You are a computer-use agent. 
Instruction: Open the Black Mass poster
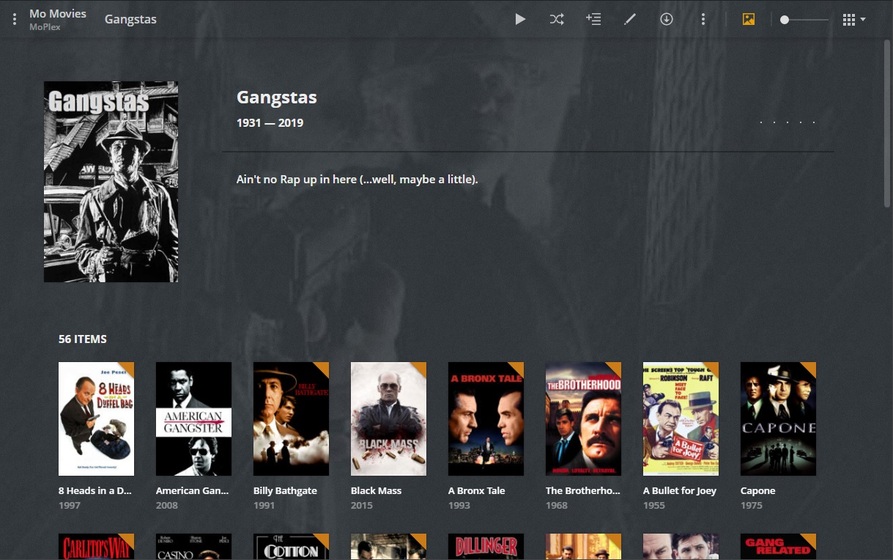tap(388, 419)
